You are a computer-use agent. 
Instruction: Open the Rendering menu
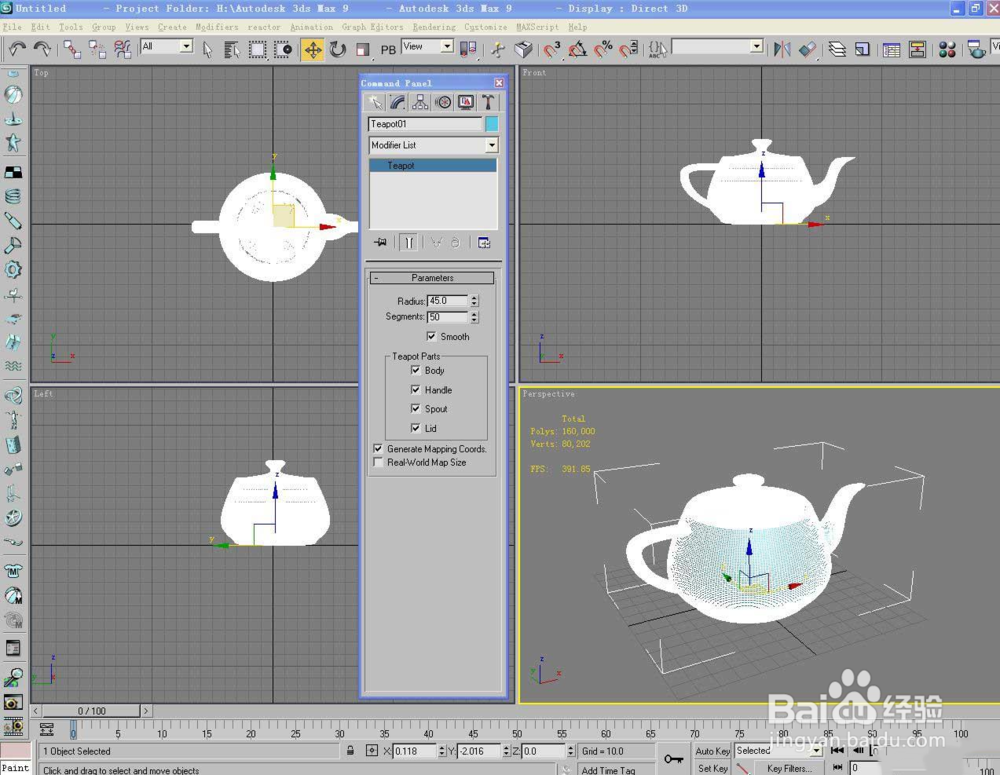pyautogui.click(x=434, y=27)
